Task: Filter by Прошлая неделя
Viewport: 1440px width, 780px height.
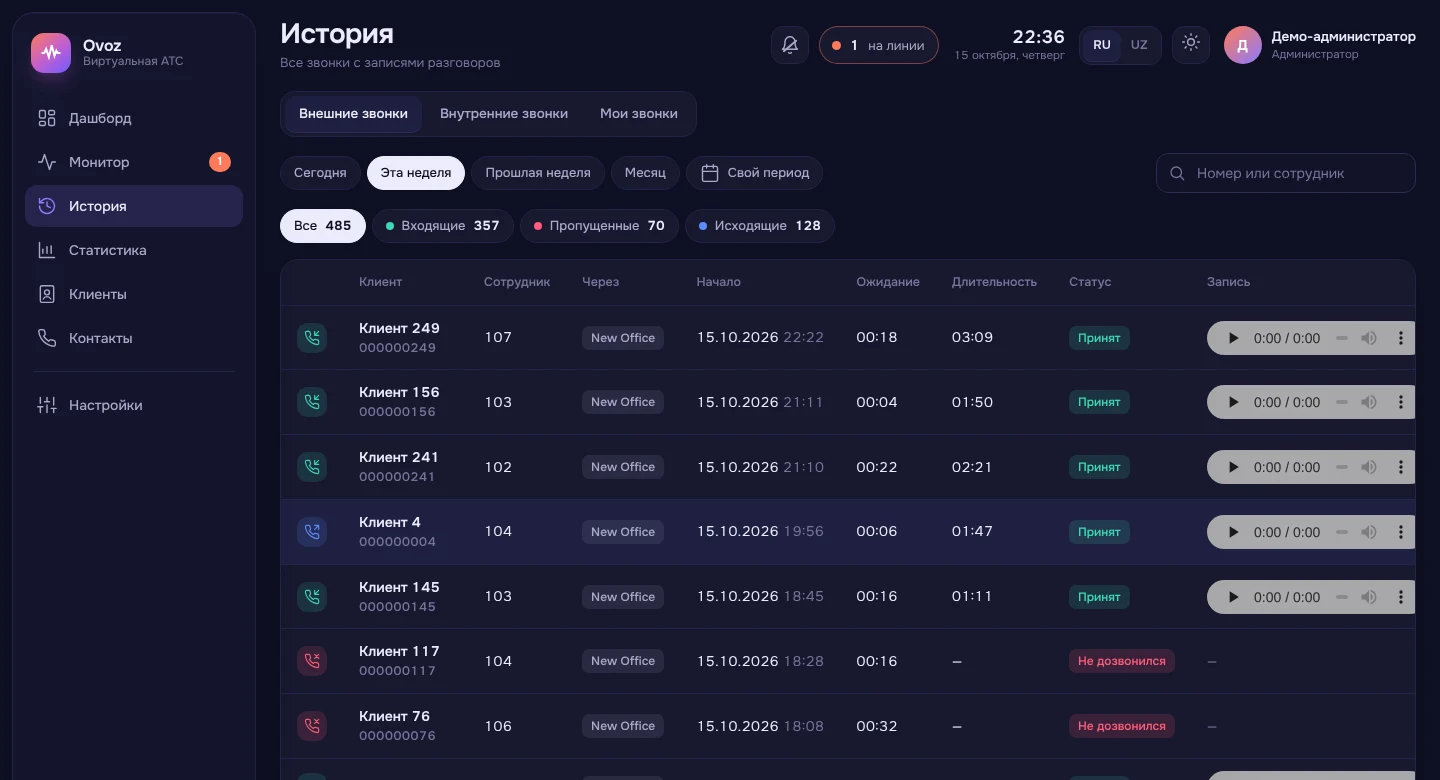Action: (538, 173)
